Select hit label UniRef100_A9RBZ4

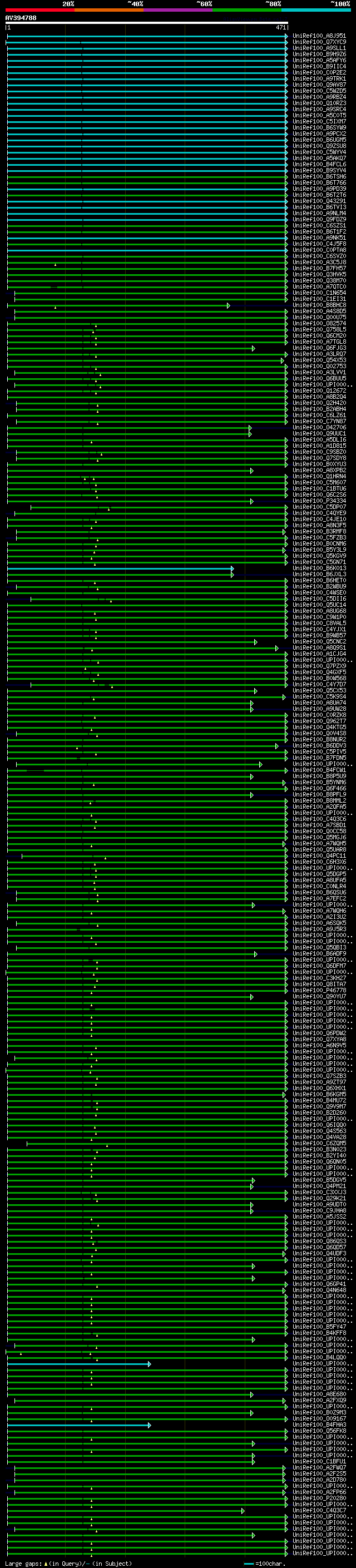click(319, 97)
